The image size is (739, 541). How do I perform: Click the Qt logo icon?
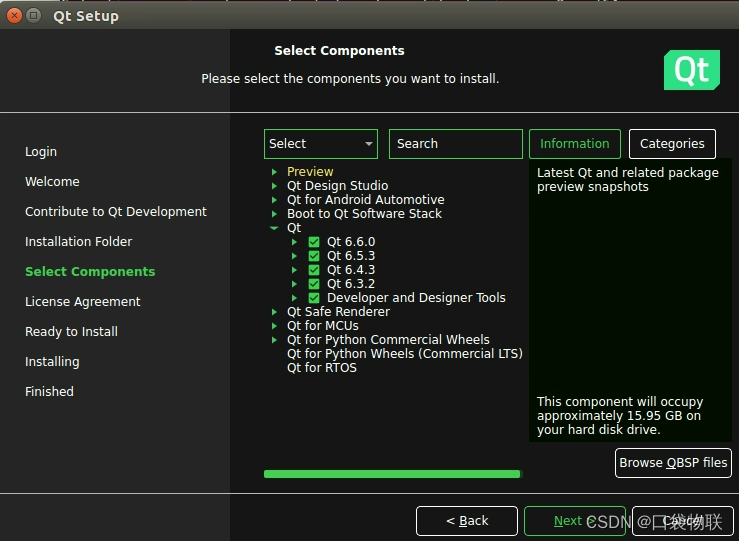(691, 70)
